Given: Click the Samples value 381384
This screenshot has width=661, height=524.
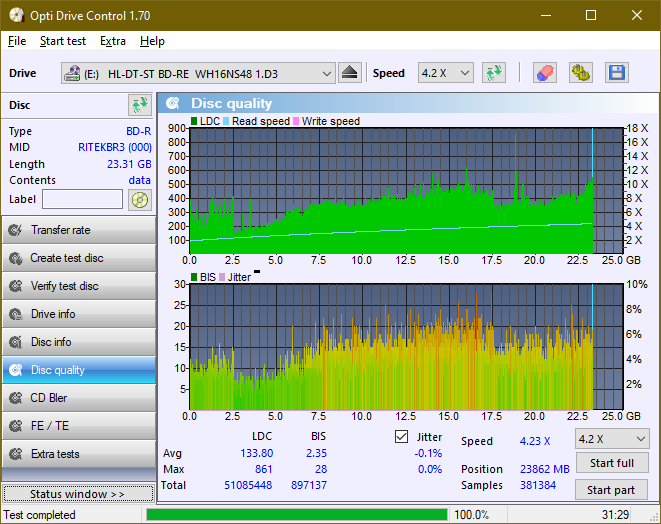Looking at the screenshot, I should tap(538, 485).
